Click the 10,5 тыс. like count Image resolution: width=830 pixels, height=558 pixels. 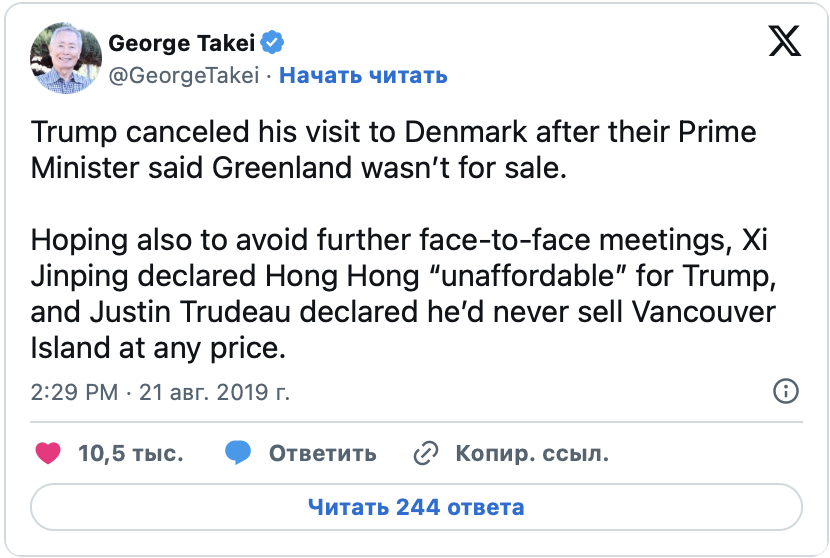[x=130, y=453]
